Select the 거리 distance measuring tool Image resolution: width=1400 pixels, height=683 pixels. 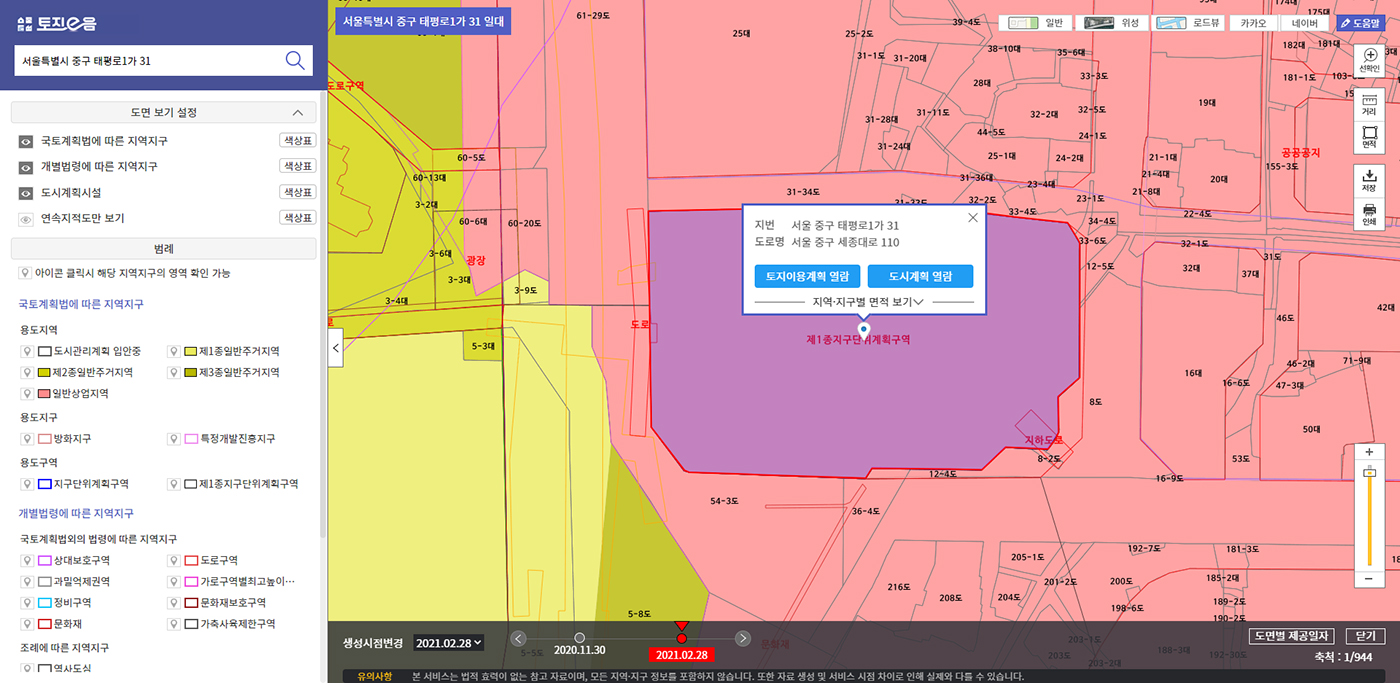[1370, 104]
